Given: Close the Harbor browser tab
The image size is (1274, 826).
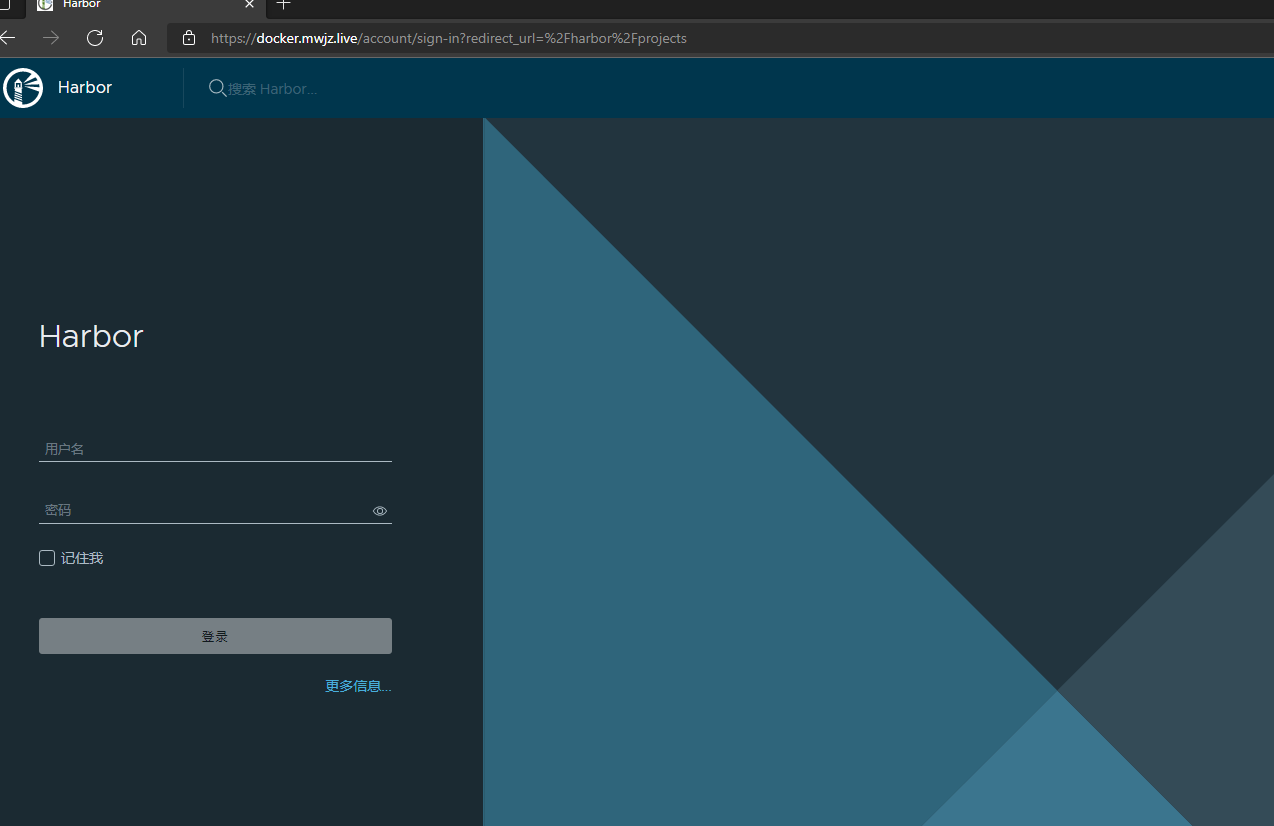Looking at the screenshot, I should 250,5.
